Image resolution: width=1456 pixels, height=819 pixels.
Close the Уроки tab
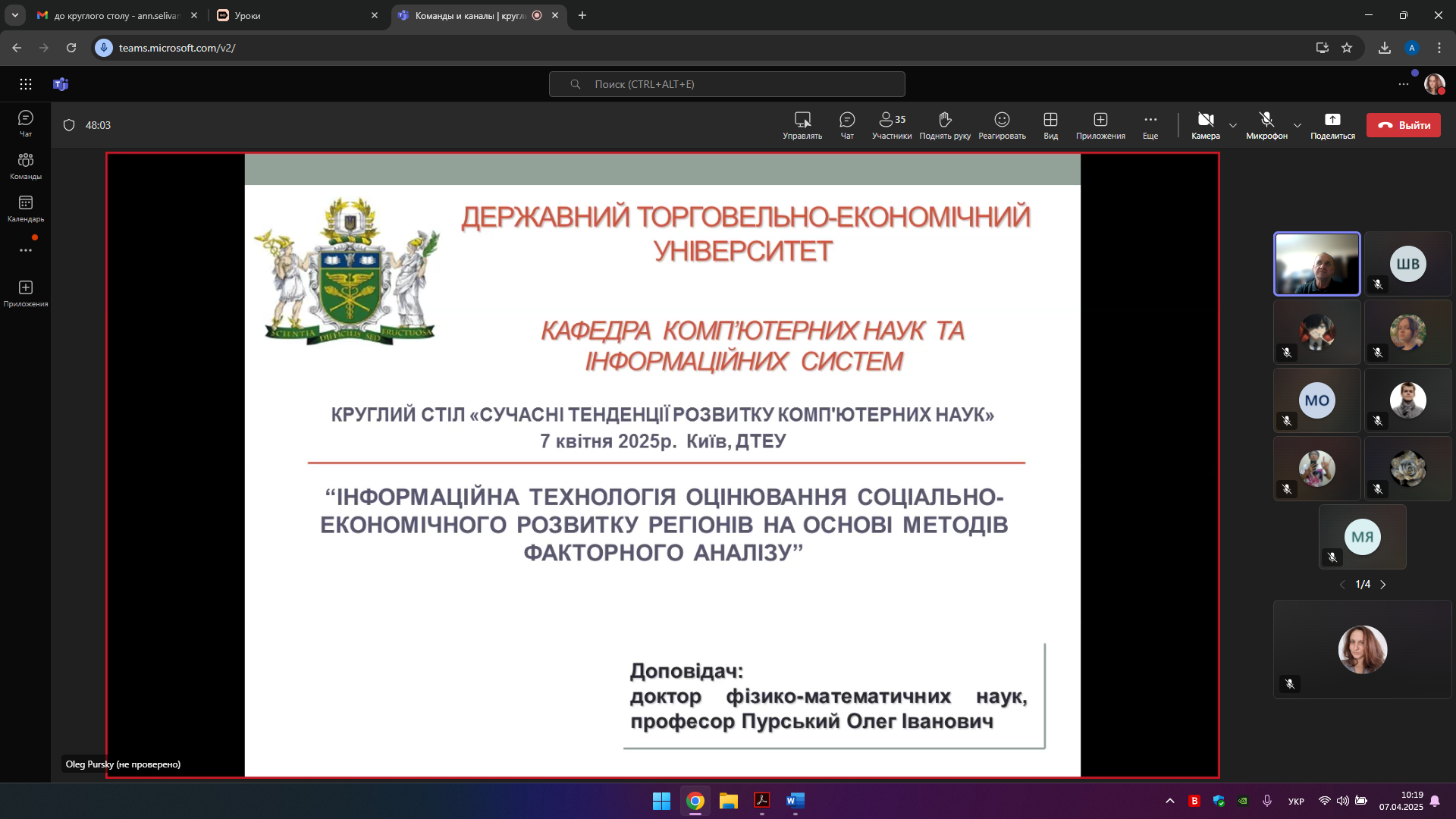point(375,15)
